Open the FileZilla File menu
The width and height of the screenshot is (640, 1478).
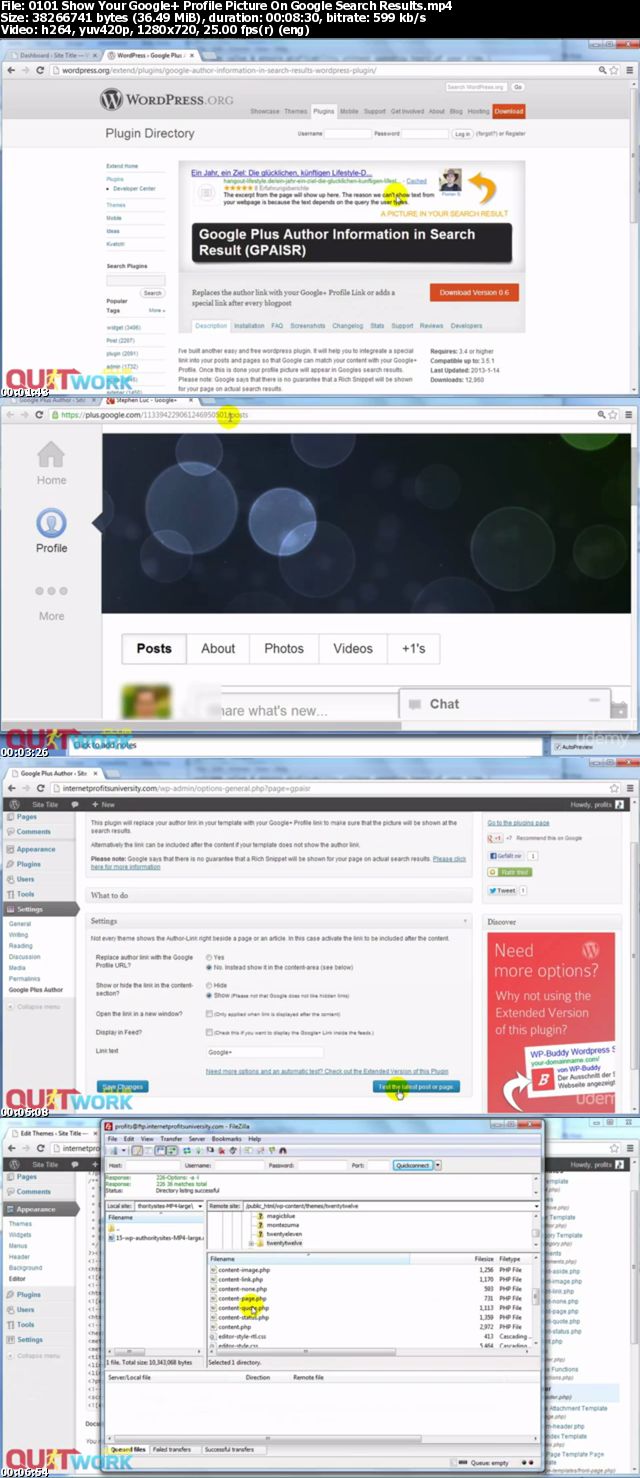114,1139
